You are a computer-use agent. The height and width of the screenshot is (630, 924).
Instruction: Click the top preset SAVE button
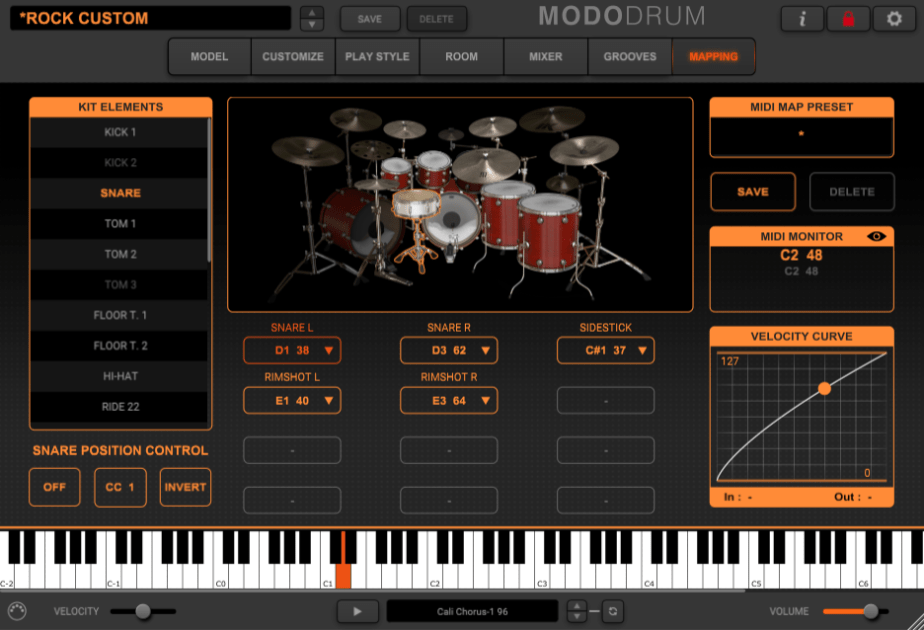point(369,19)
